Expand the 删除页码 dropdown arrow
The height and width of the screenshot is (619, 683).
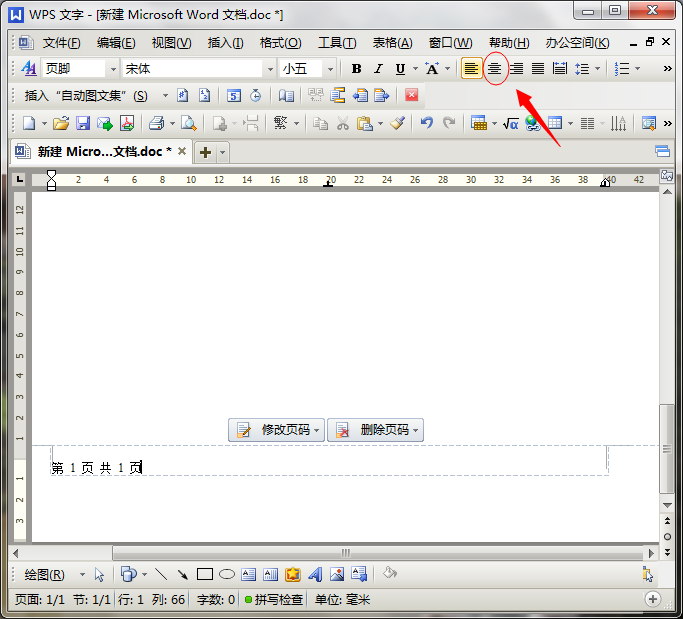[x=416, y=430]
